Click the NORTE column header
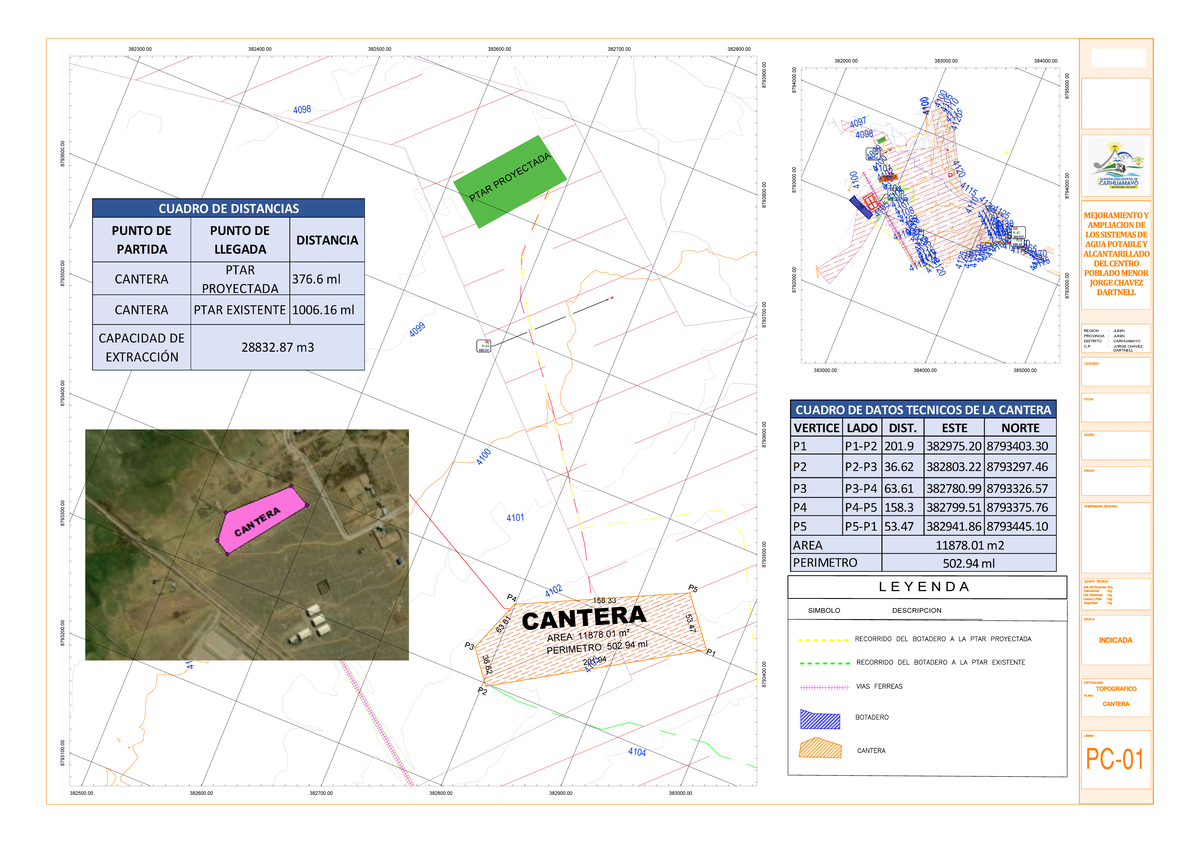Viewport: 1200px width, 848px height. tap(1020, 428)
